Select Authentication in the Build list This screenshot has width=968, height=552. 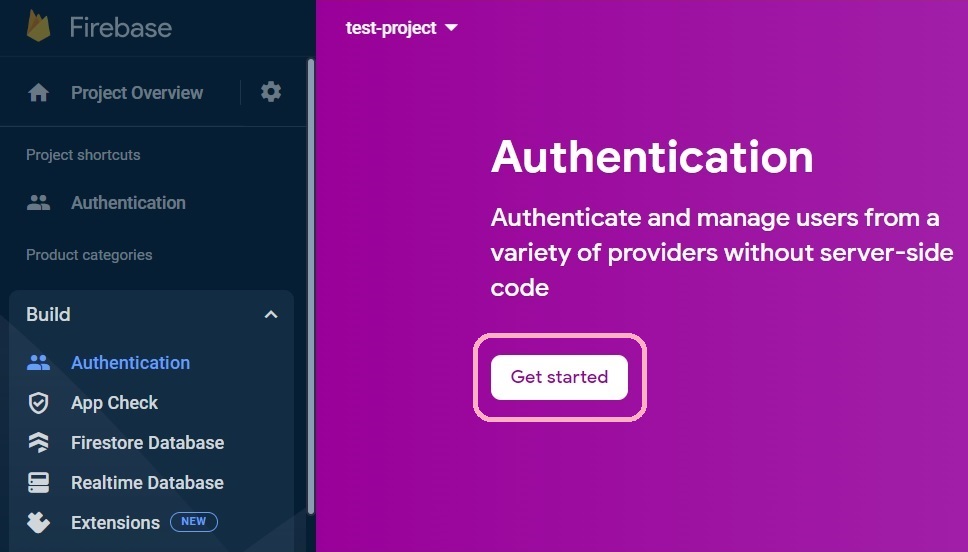click(130, 362)
